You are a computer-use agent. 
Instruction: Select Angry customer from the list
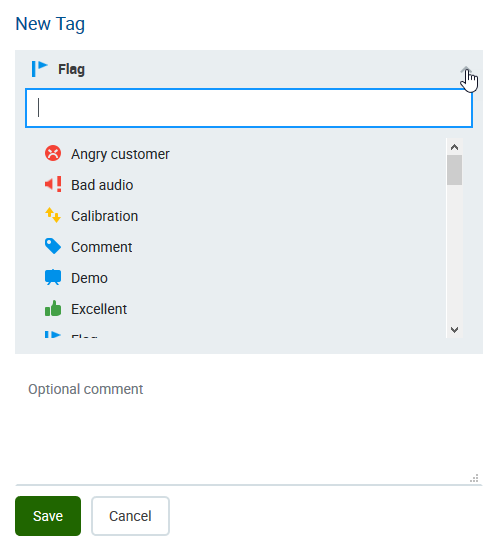(x=120, y=154)
